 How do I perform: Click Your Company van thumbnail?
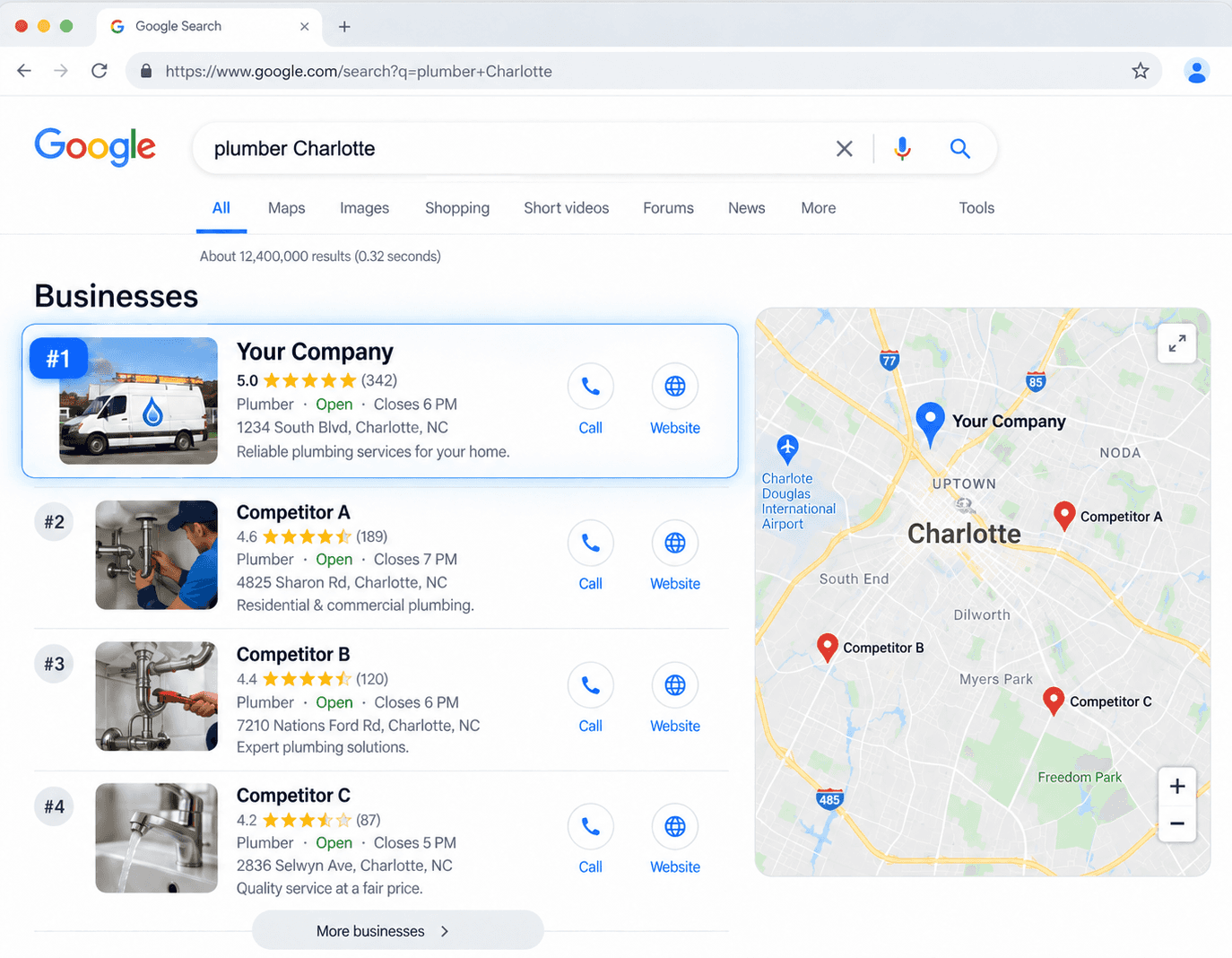pos(138,400)
